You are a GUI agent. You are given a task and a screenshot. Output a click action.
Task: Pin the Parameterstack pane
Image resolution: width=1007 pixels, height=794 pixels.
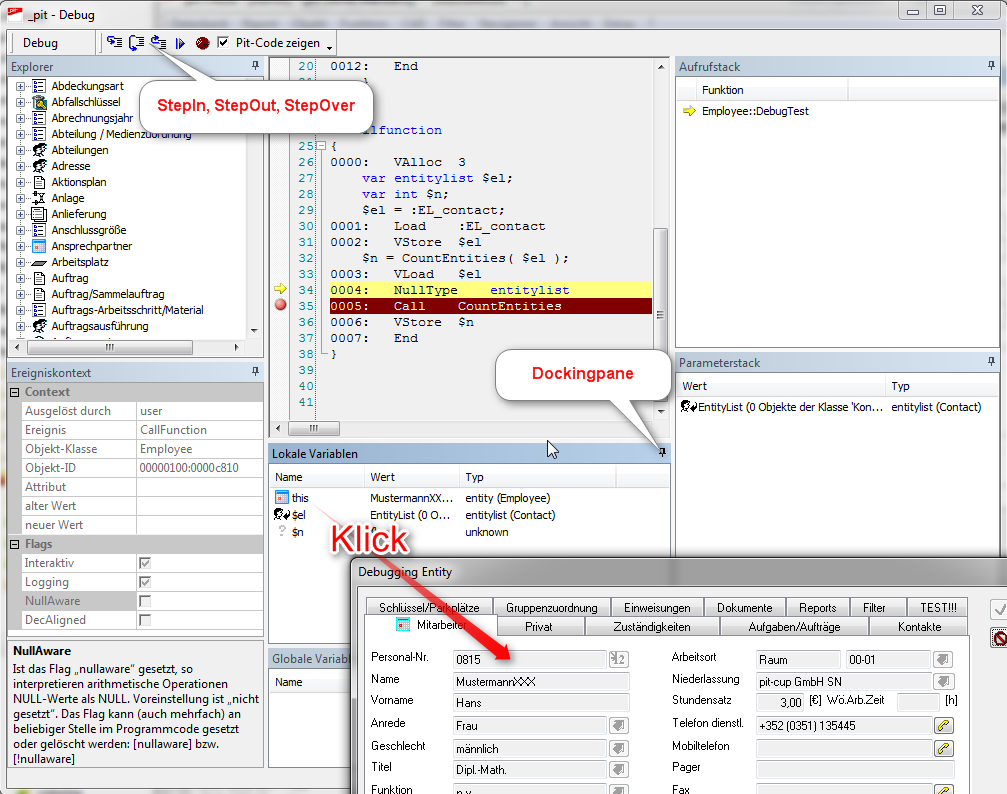click(x=991, y=362)
